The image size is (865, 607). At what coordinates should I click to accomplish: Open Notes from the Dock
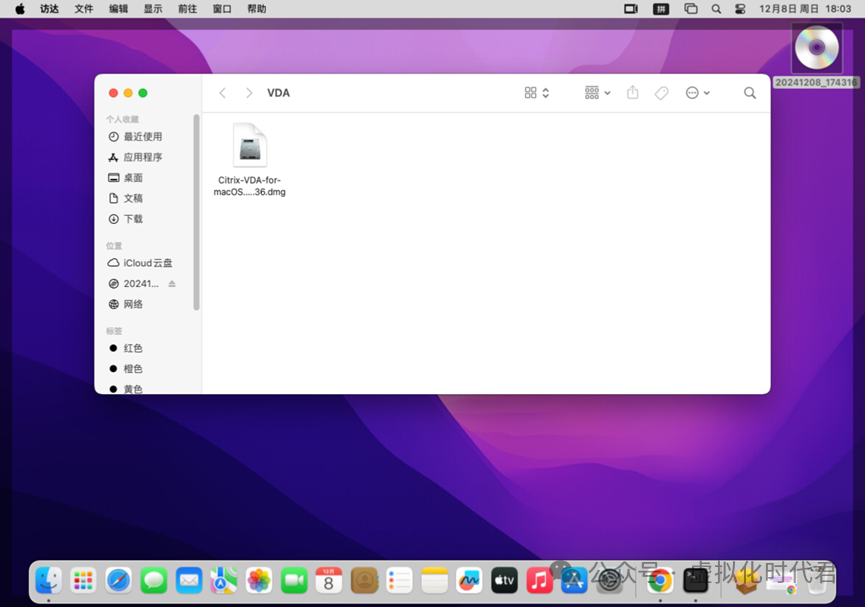tap(435, 581)
